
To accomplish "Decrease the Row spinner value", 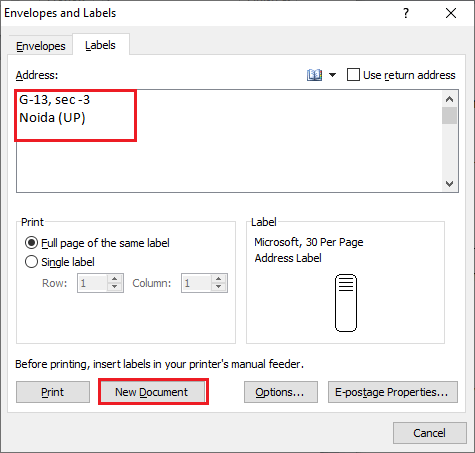I will (x=115, y=287).
